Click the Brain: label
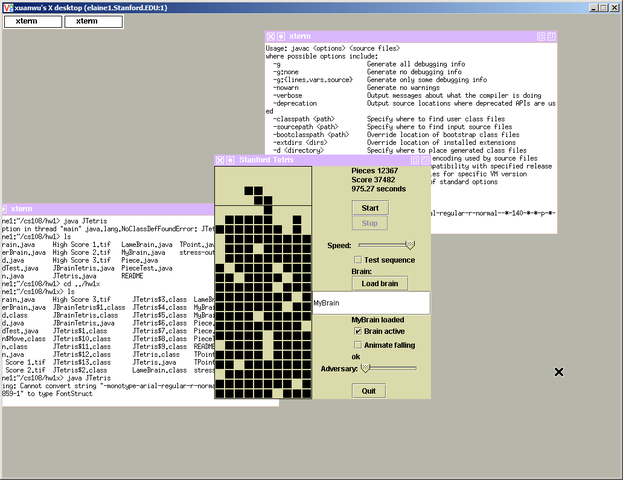623x480 pixels. (362, 271)
